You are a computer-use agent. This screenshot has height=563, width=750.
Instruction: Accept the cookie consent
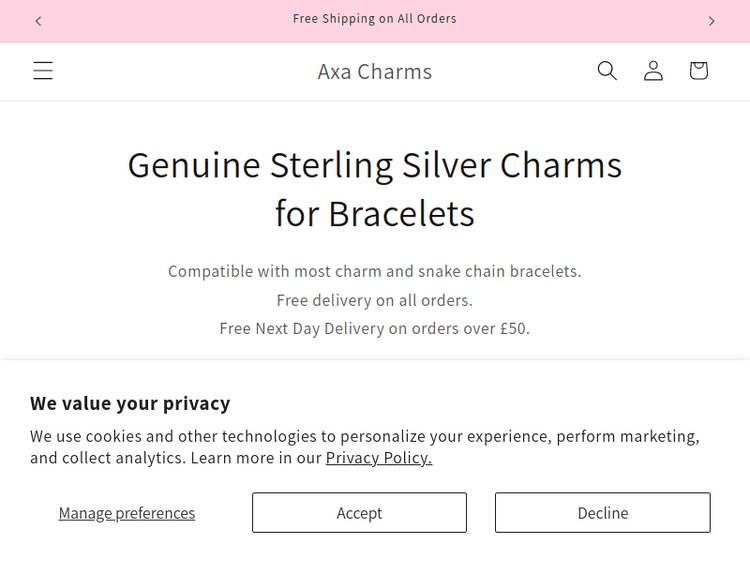pos(359,513)
